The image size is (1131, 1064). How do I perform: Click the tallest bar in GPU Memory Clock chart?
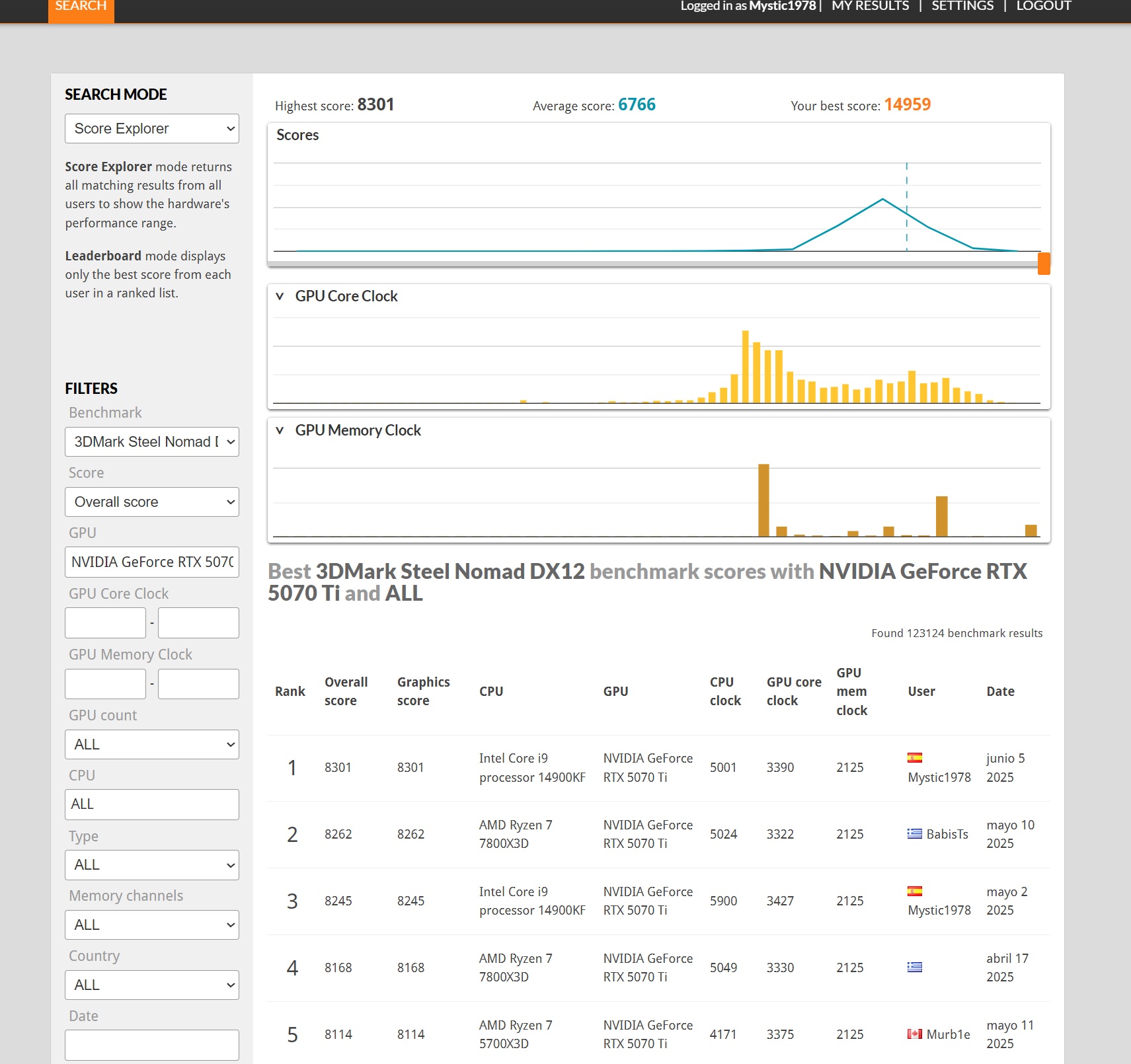click(763, 500)
